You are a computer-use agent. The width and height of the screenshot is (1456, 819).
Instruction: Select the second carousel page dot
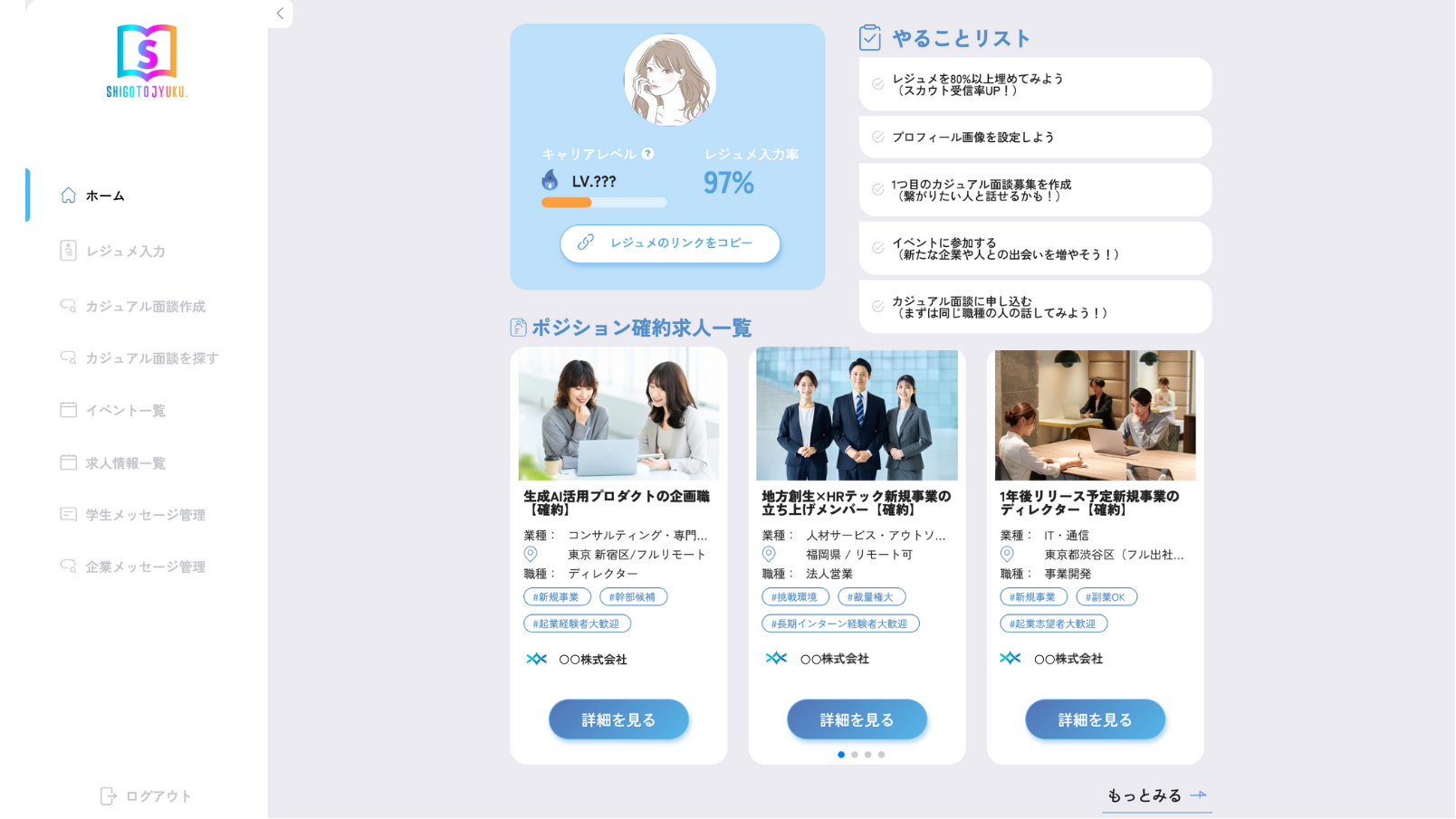[x=855, y=755]
